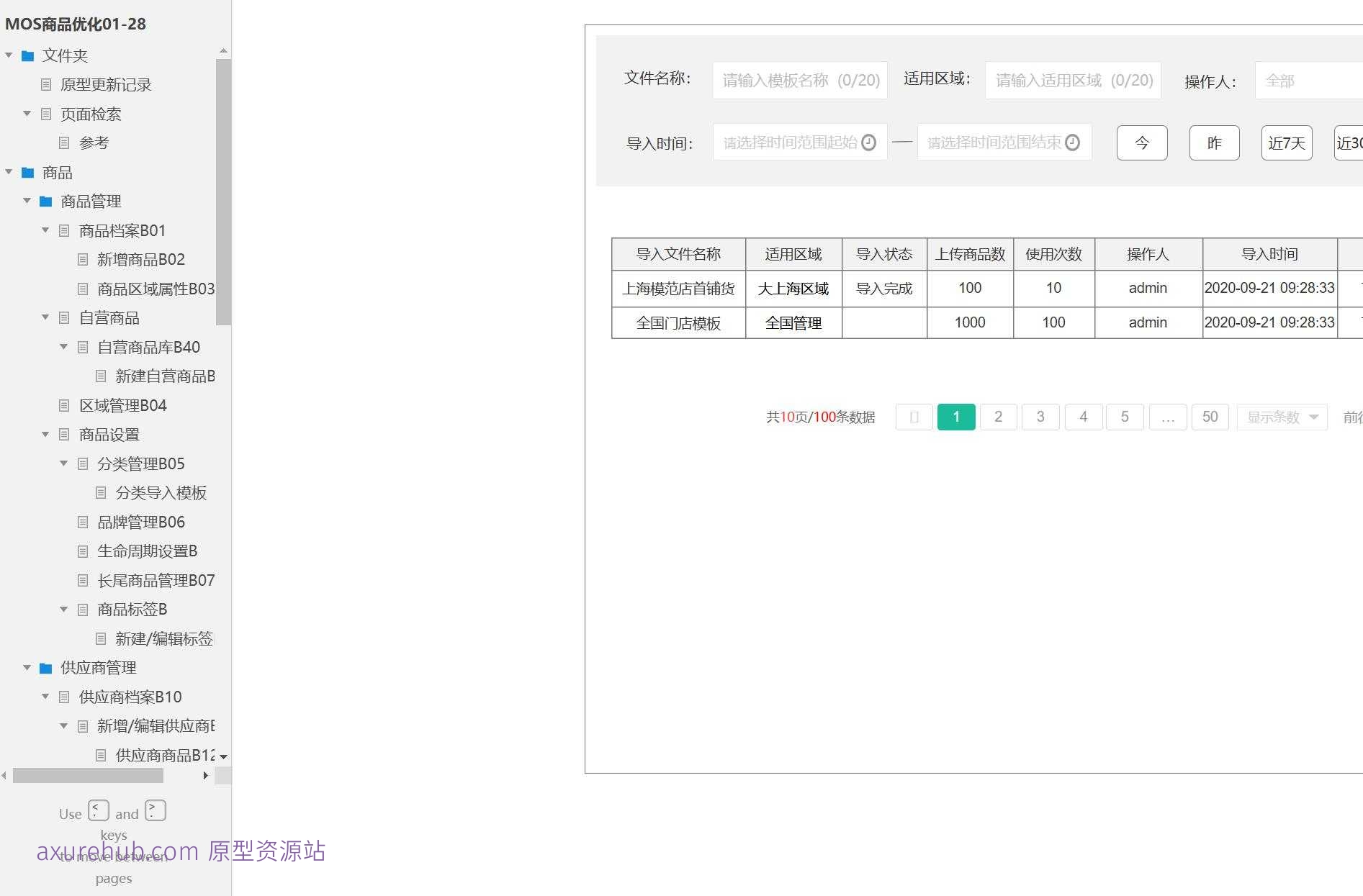Collapse the 自营商品库B40 node

point(63,347)
